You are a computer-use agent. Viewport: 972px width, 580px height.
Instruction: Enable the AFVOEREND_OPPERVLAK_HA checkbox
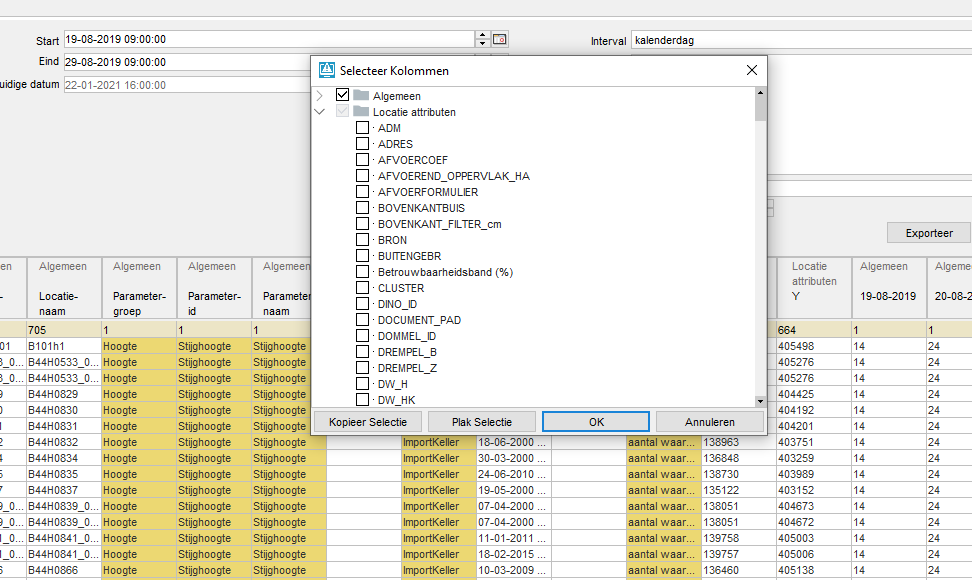point(363,176)
